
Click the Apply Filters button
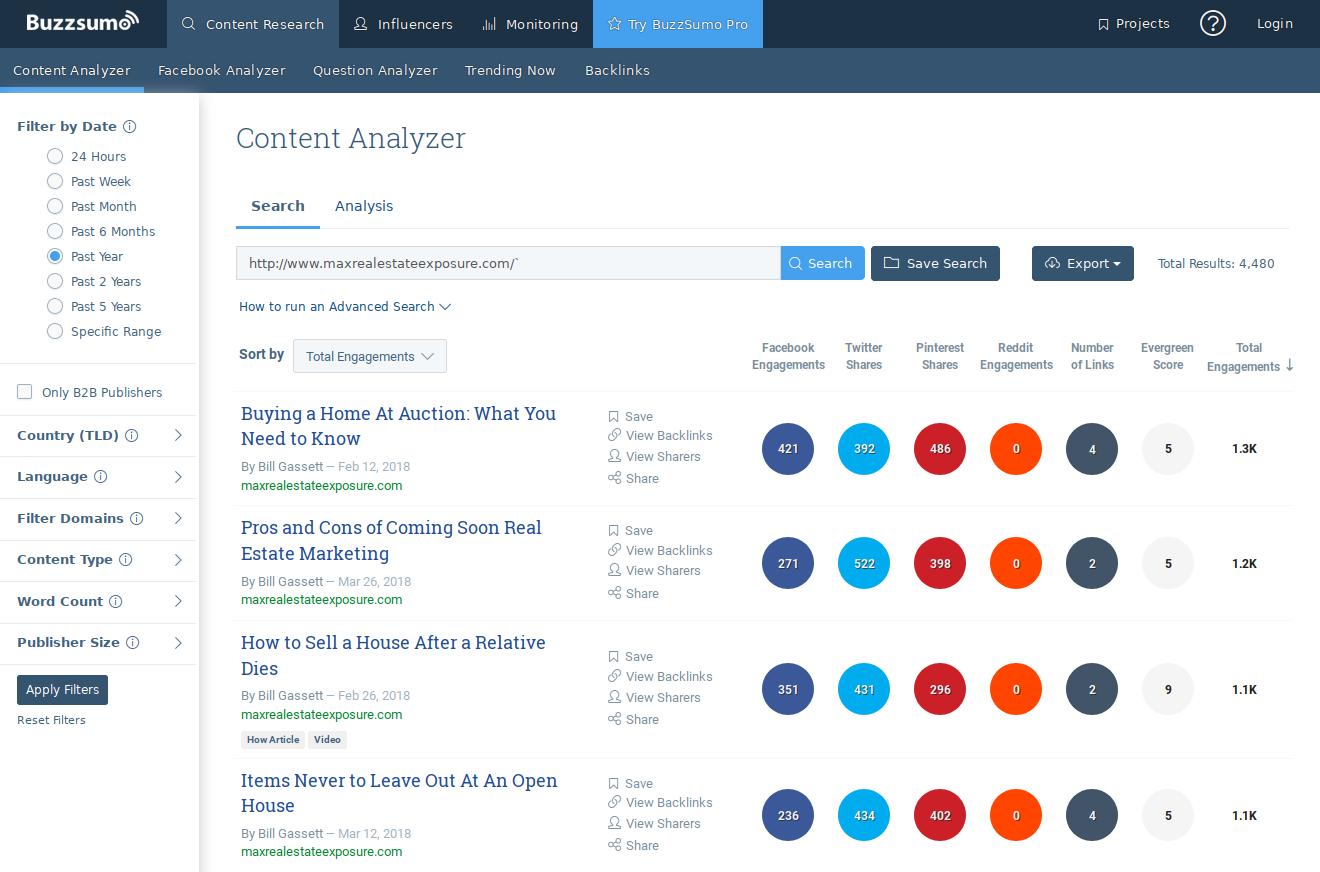click(x=62, y=690)
